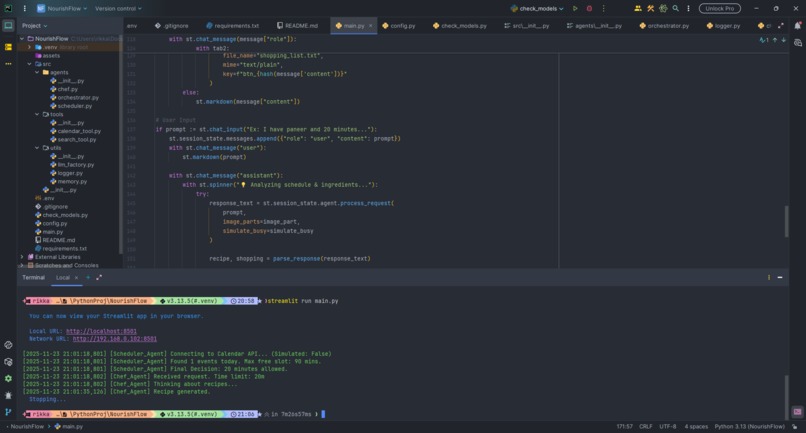
Task: Maximize the terminal panel via expand icon
Action: point(99,278)
